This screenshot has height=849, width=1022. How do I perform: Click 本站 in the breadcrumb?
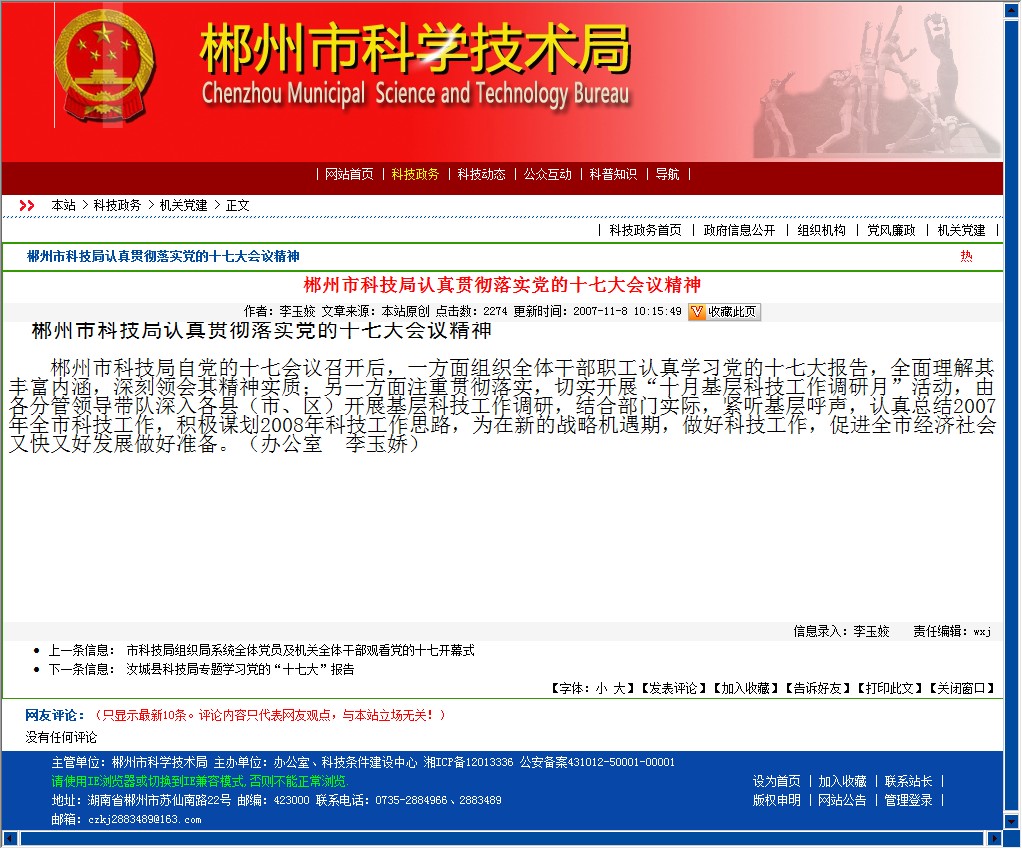pos(63,205)
